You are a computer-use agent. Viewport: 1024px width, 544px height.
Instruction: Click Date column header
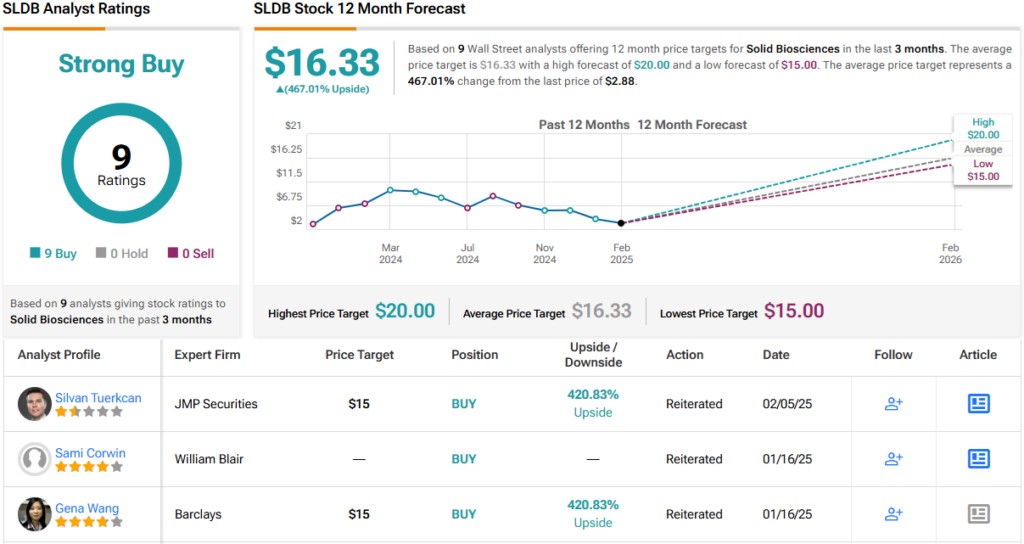pyautogui.click(x=775, y=354)
